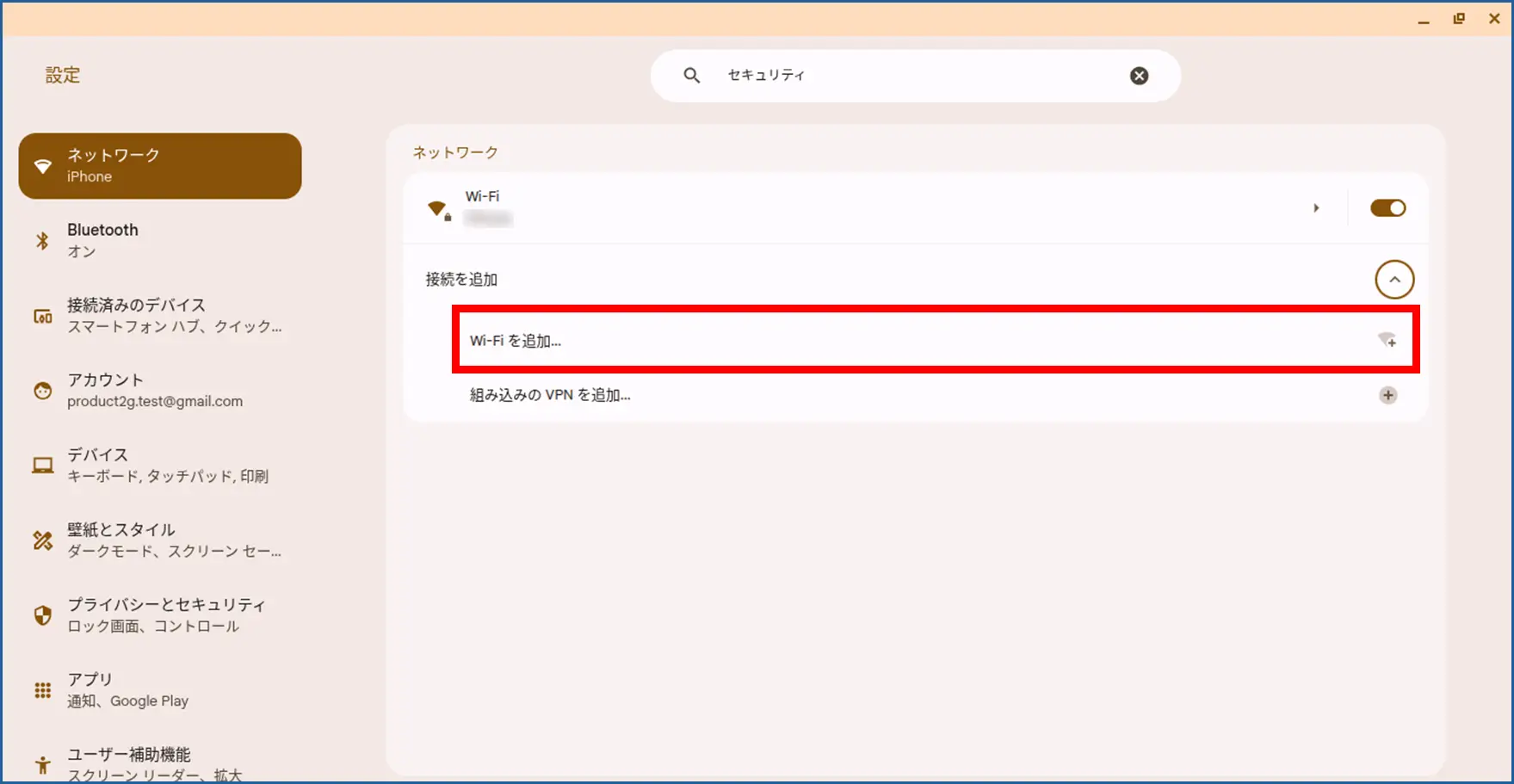Click the Wi-Fi signal icon in network row
Viewport: 1514px width, 784px height.
(x=438, y=209)
